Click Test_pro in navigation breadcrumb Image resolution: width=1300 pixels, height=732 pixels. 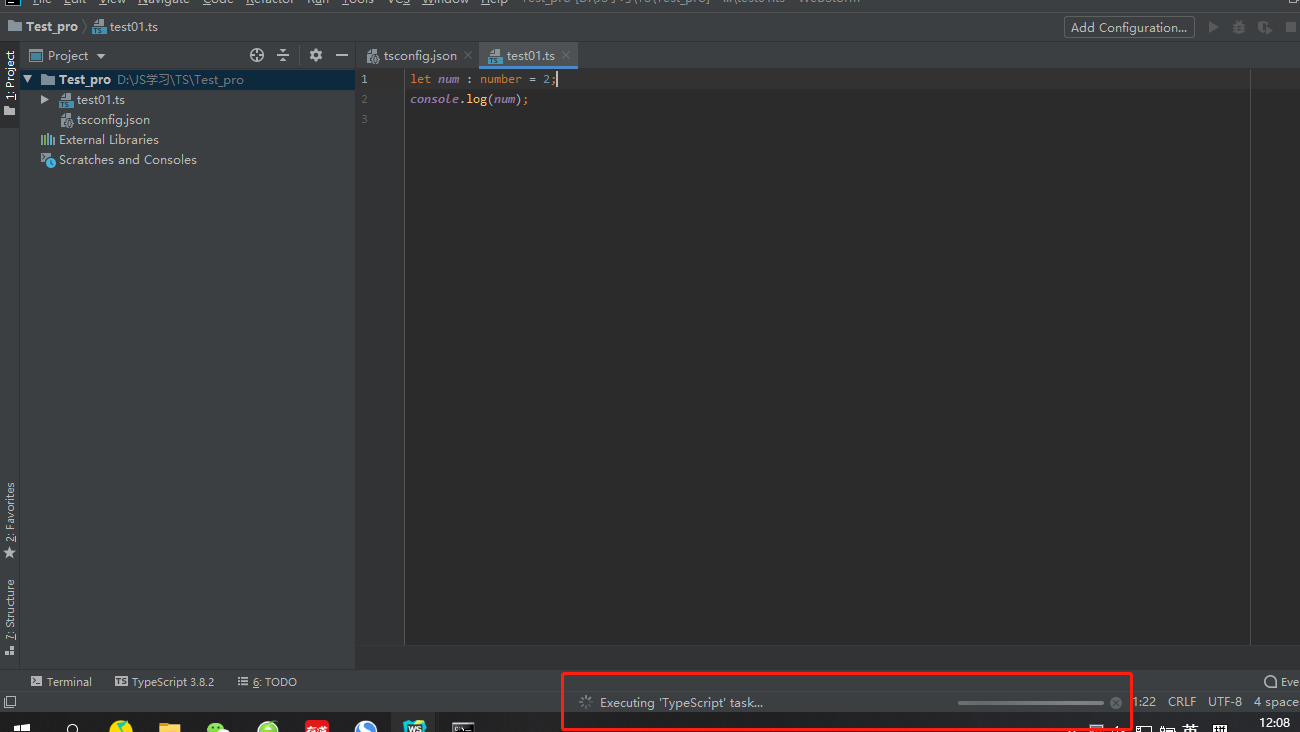[x=43, y=27]
